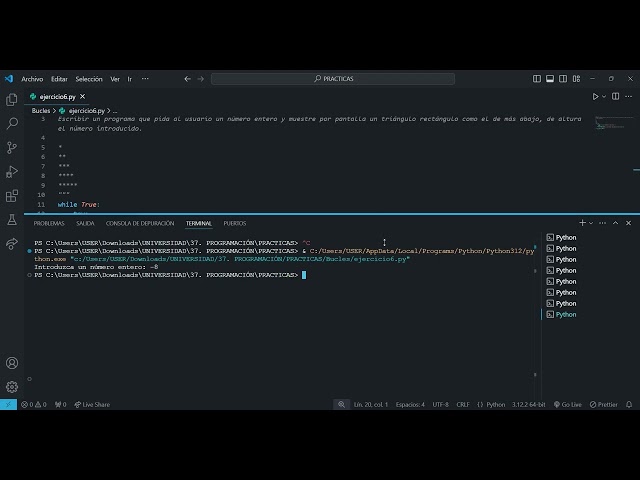Split the editor to the right
Image resolution: width=640 pixels, height=480 pixels.
point(615,96)
